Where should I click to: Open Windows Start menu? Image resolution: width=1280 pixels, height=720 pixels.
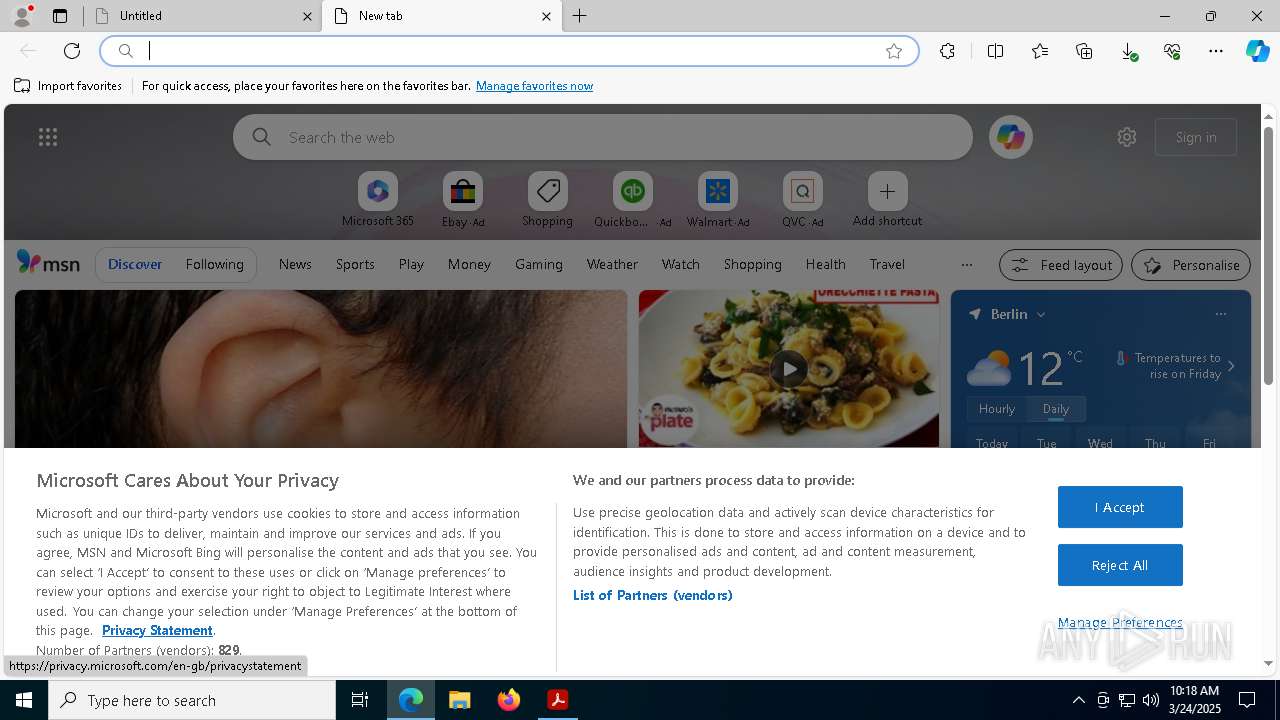[x=24, y=700]
